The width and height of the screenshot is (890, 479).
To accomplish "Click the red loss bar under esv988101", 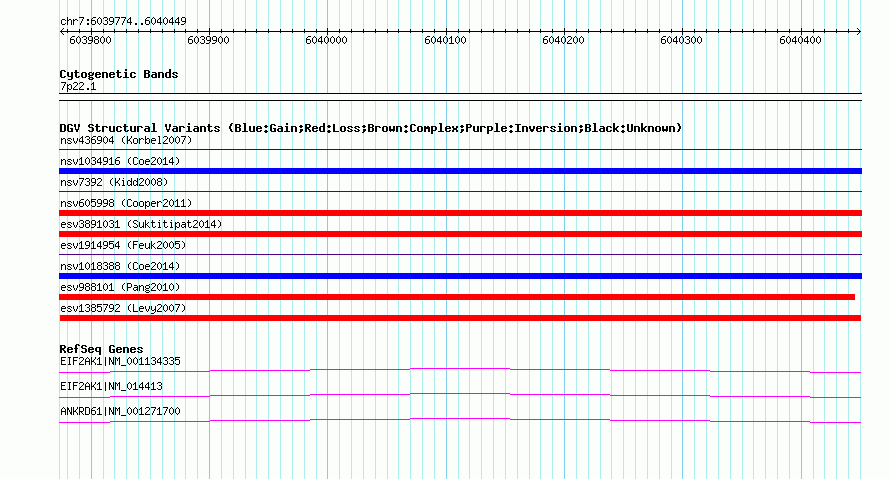I will pyautogui.click(x=457, y=297).
